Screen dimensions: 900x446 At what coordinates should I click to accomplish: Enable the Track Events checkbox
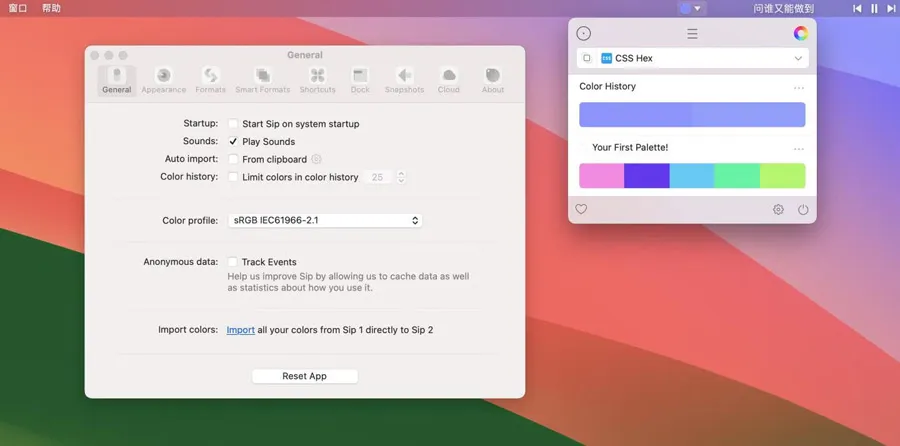coord(233,262)
